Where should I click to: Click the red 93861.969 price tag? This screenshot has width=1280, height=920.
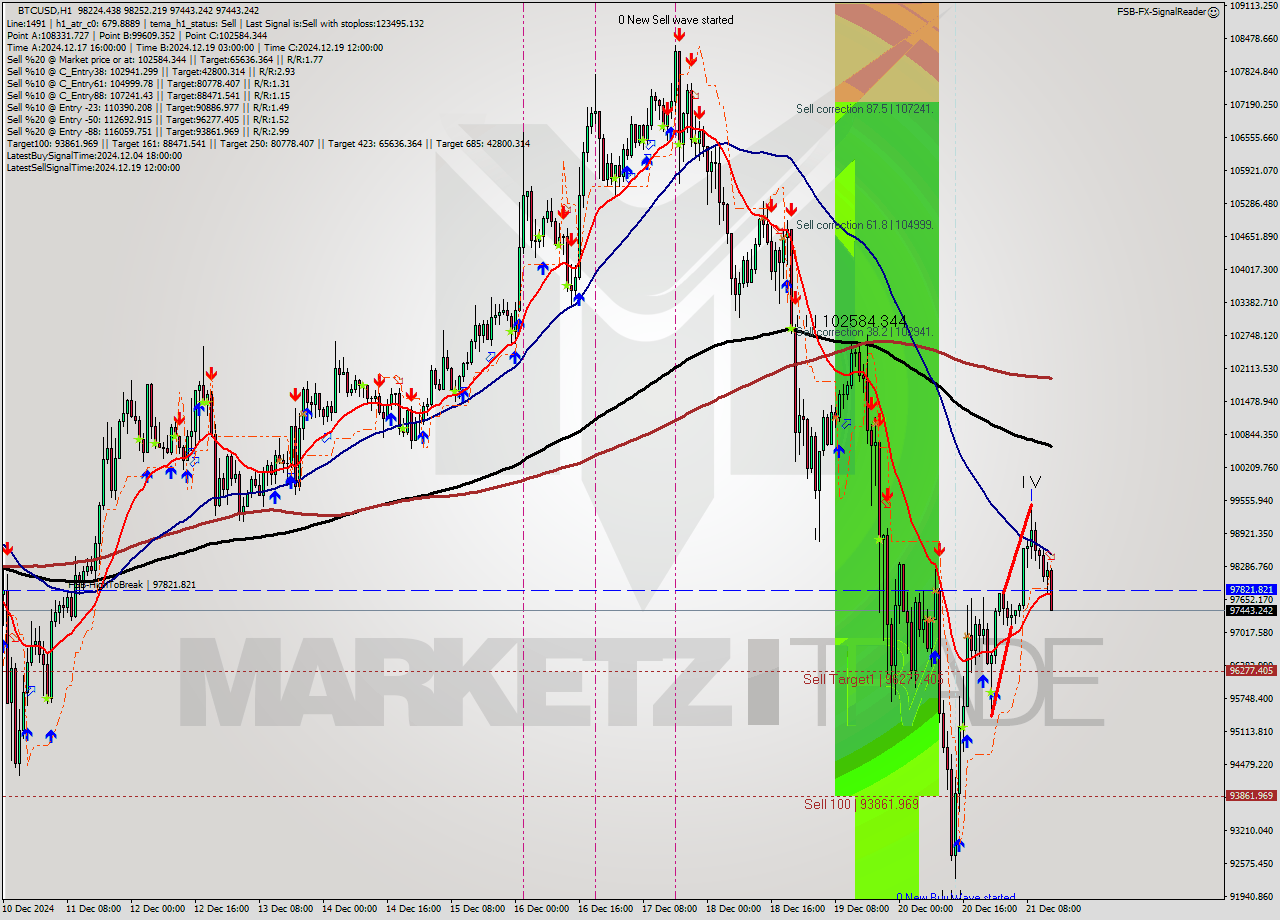click(1251, 796)
